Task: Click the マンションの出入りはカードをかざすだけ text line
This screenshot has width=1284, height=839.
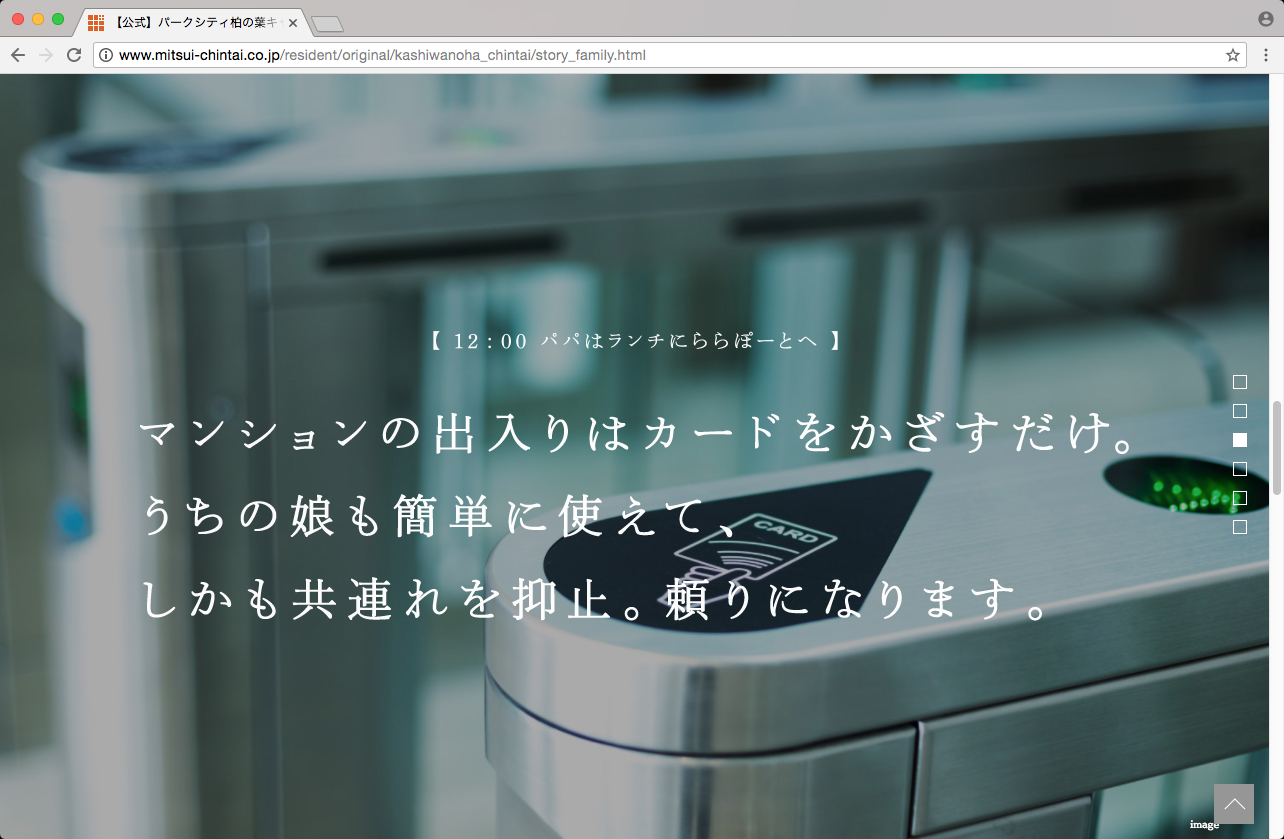Action: click(x=638, y=435)
